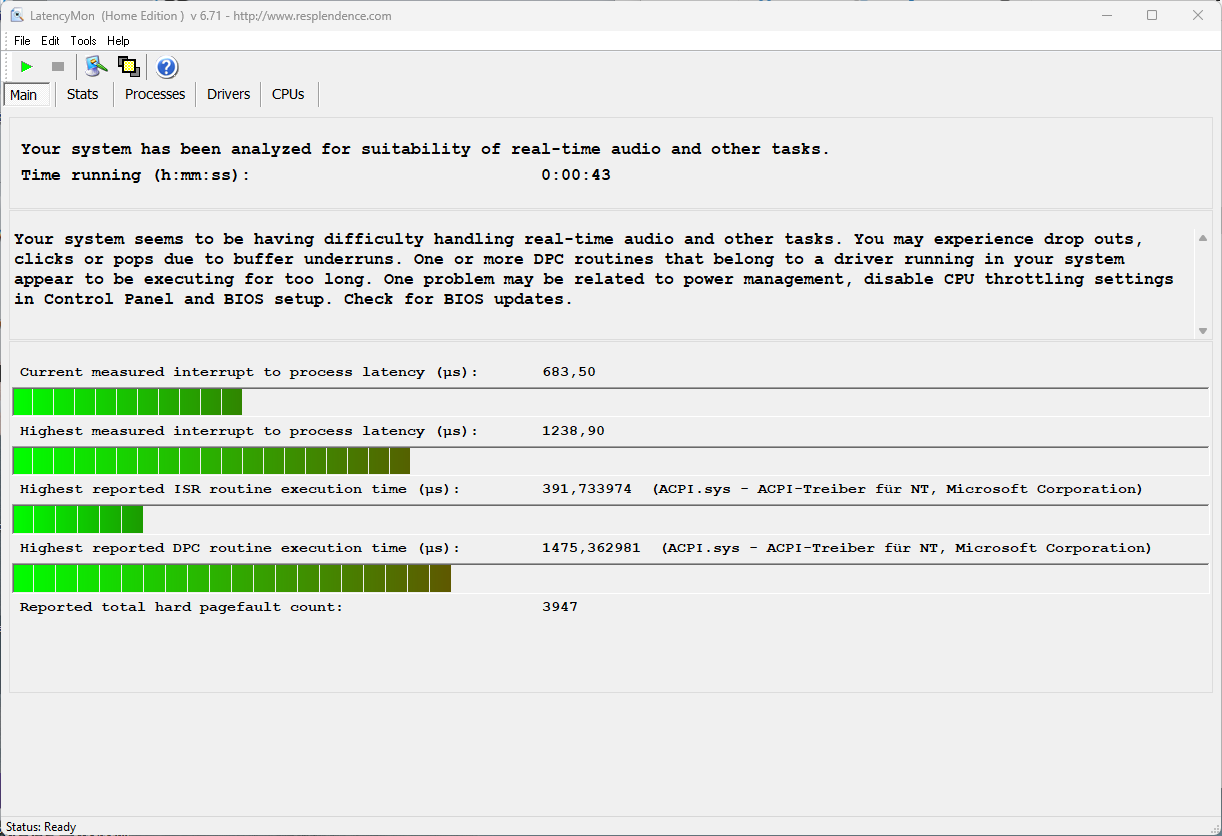1222x836 pixels.
Task: Close the LatencyMon window
Action: (1198, 16)
